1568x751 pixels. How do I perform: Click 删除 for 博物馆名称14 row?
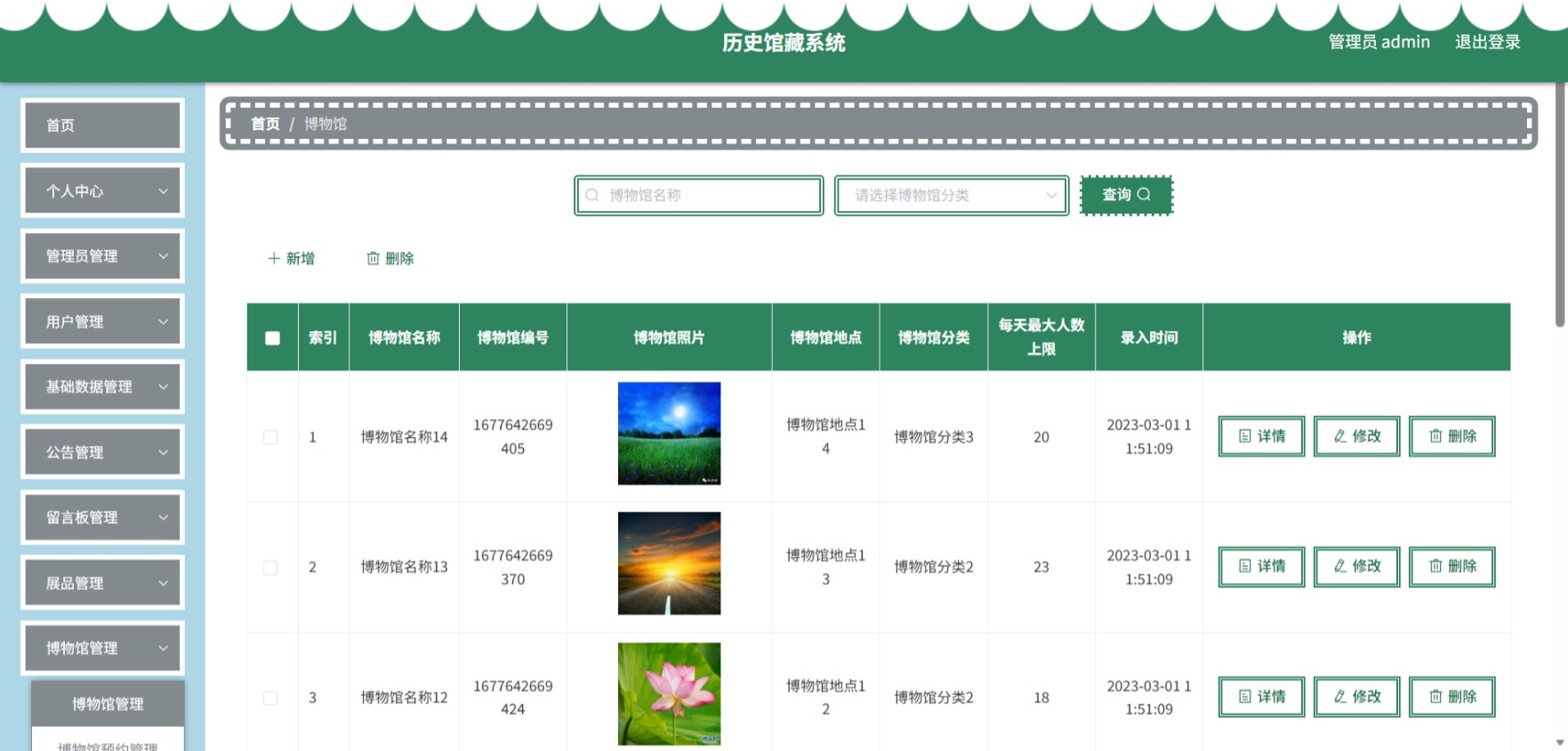(x=1452, y=436)
